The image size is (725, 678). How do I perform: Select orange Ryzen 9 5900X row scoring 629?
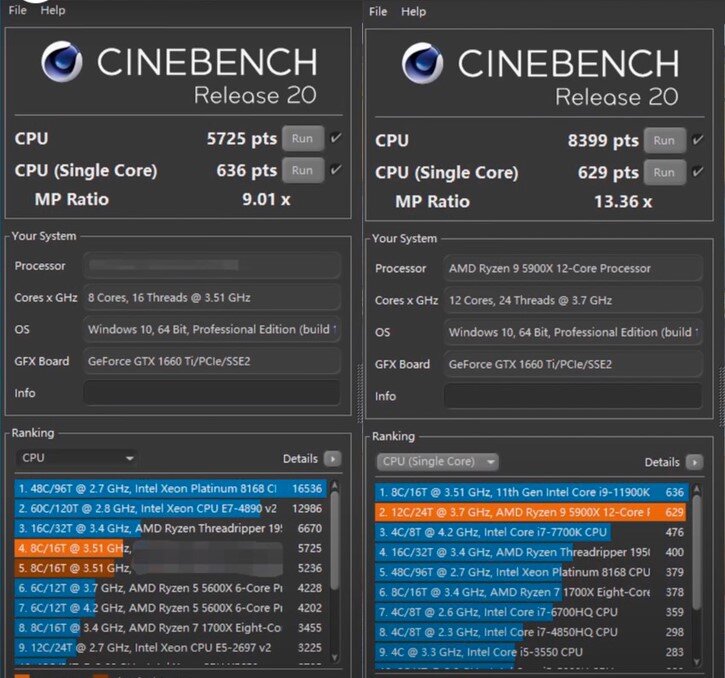coord(532,512)
